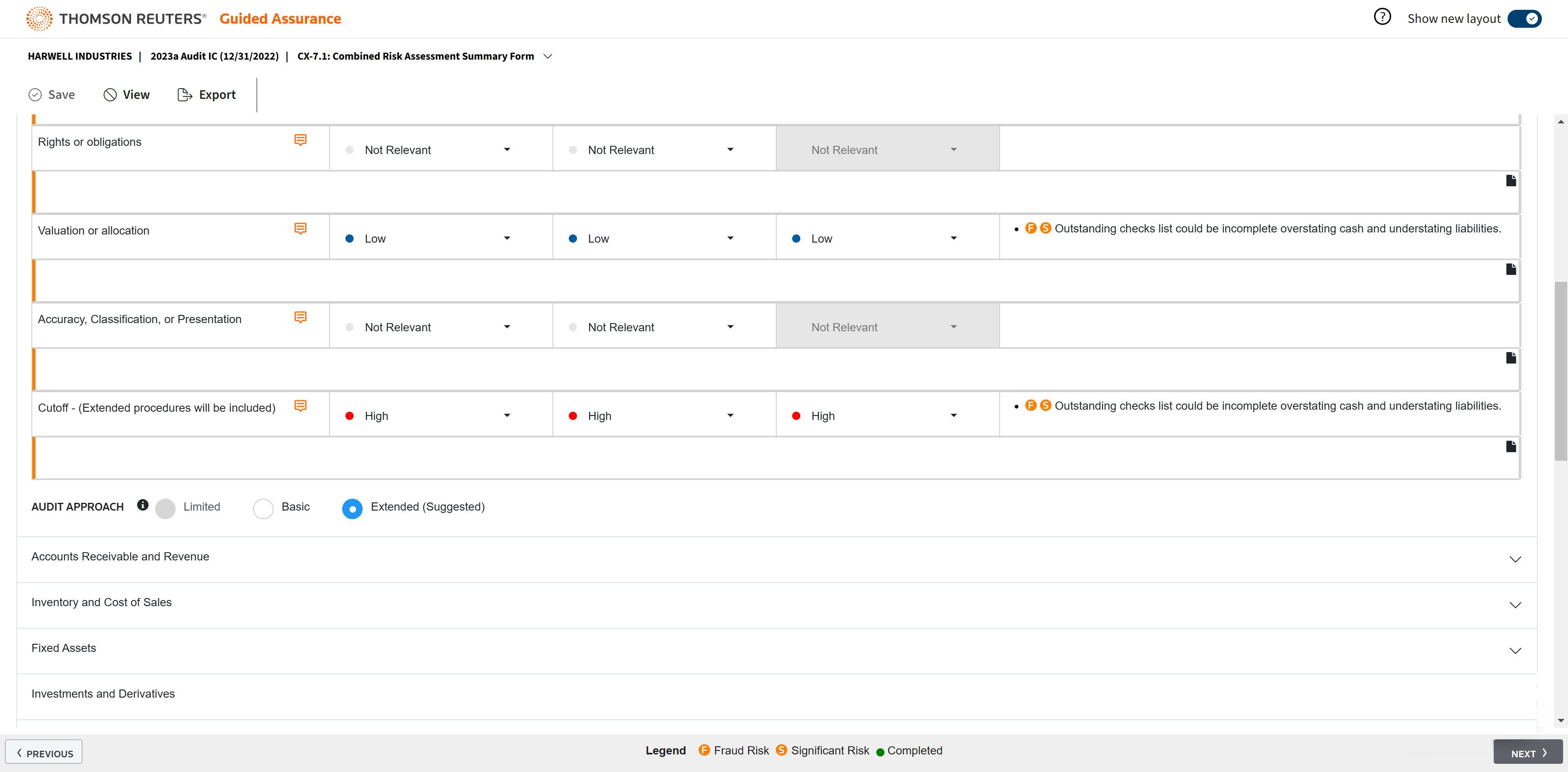
Task: Open CX-7.1 form selector dropdown
Action: [x=548, y=56]
